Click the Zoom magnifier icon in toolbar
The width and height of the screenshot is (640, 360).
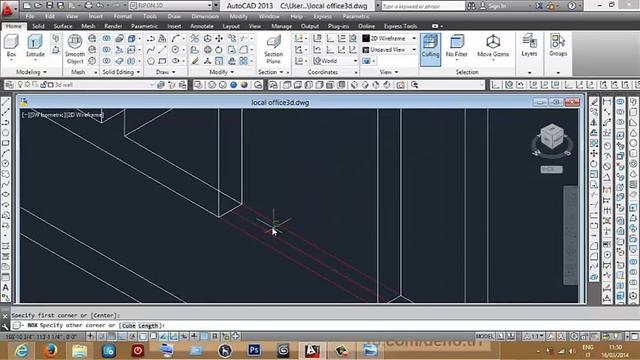coord(415,85)
